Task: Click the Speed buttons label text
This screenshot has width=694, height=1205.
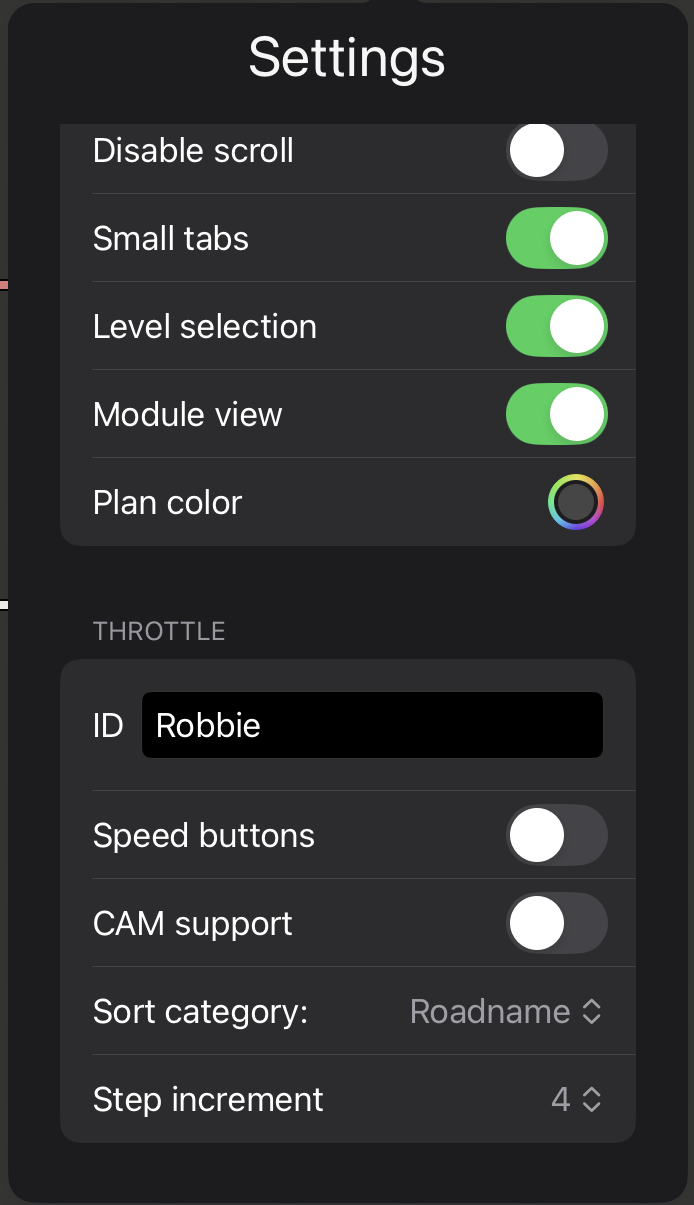Action: [x=204, y=836]
